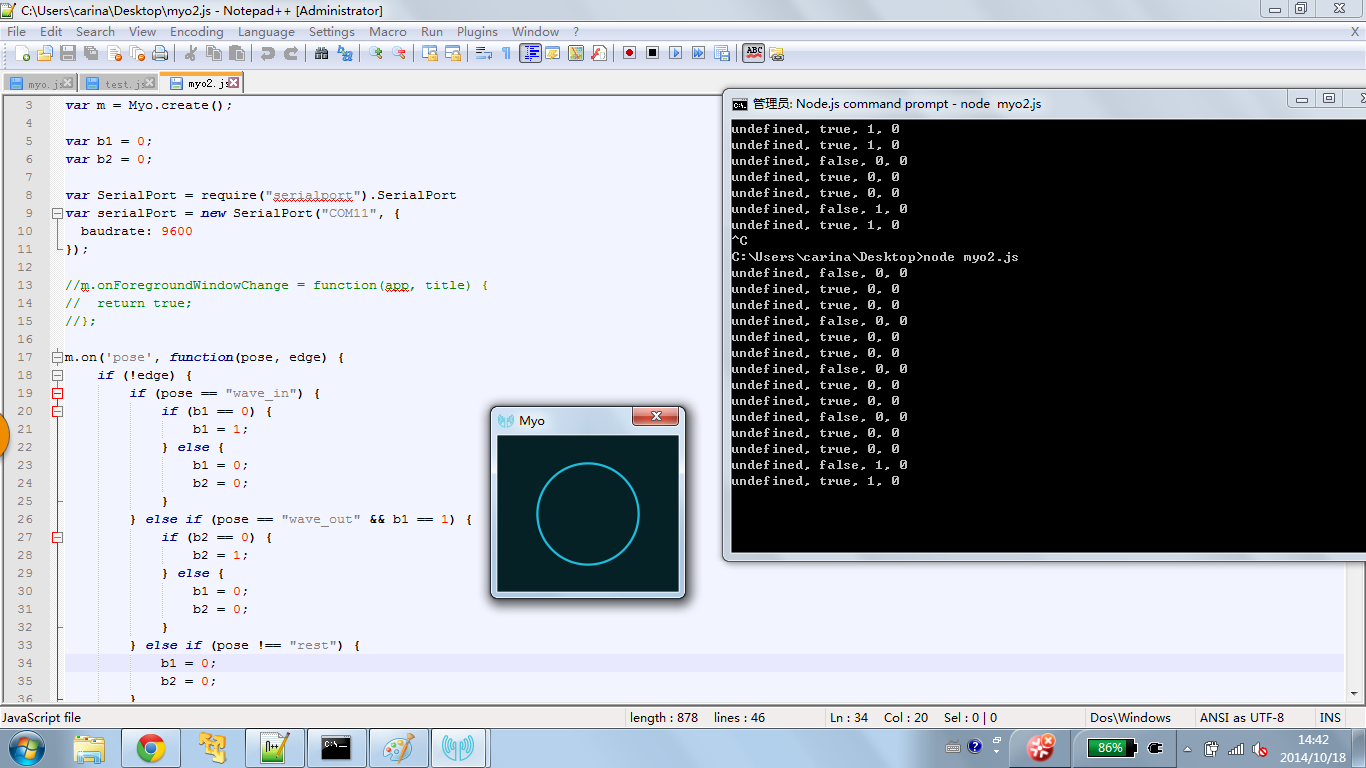Collapse the code fold at line 9
The width and height of the screenshot is (1366, 768).
click(x=57, y=213)
